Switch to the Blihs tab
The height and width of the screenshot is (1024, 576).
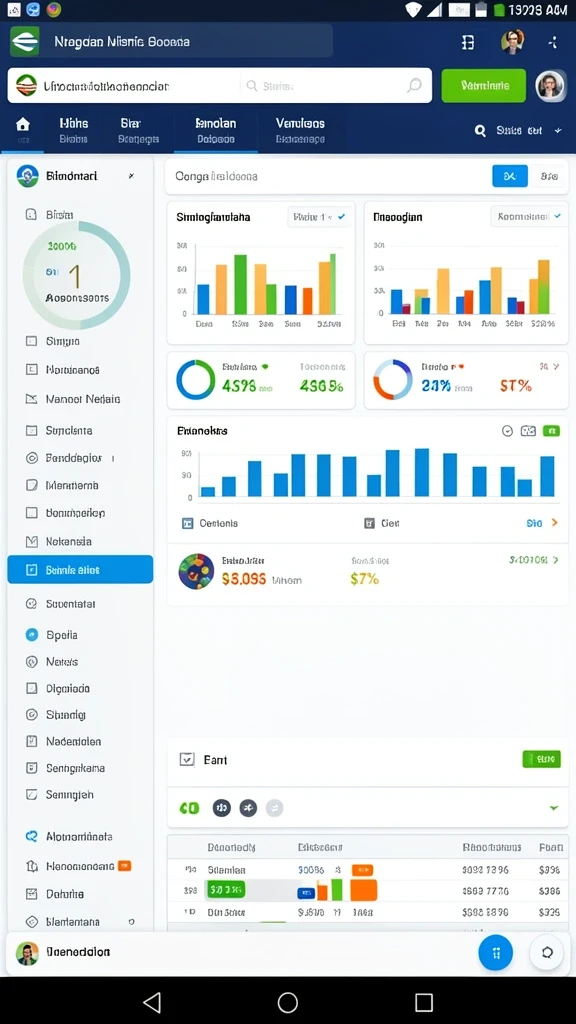coord(73,130)
